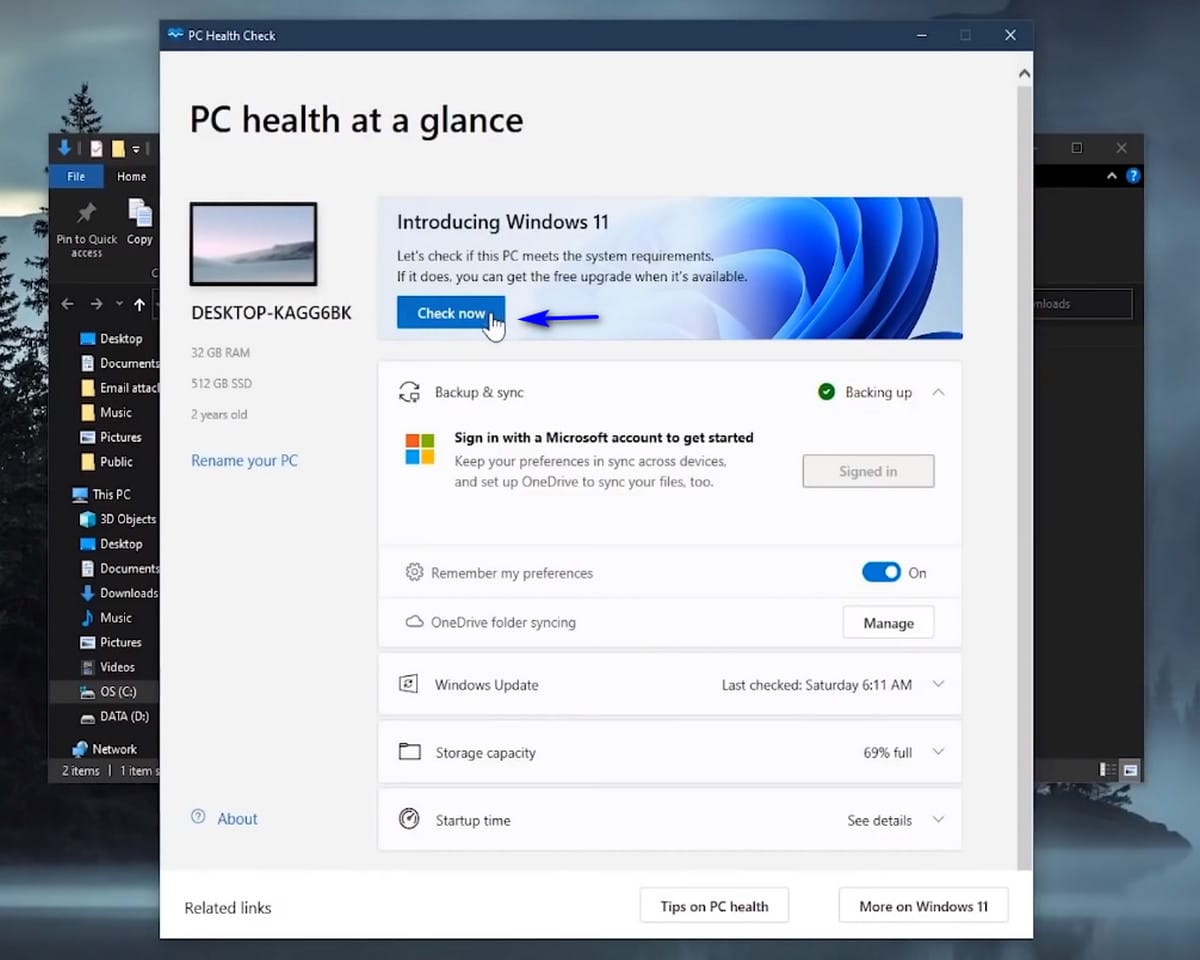Click the Backup & sync circular arrows icon

(408, 392)
